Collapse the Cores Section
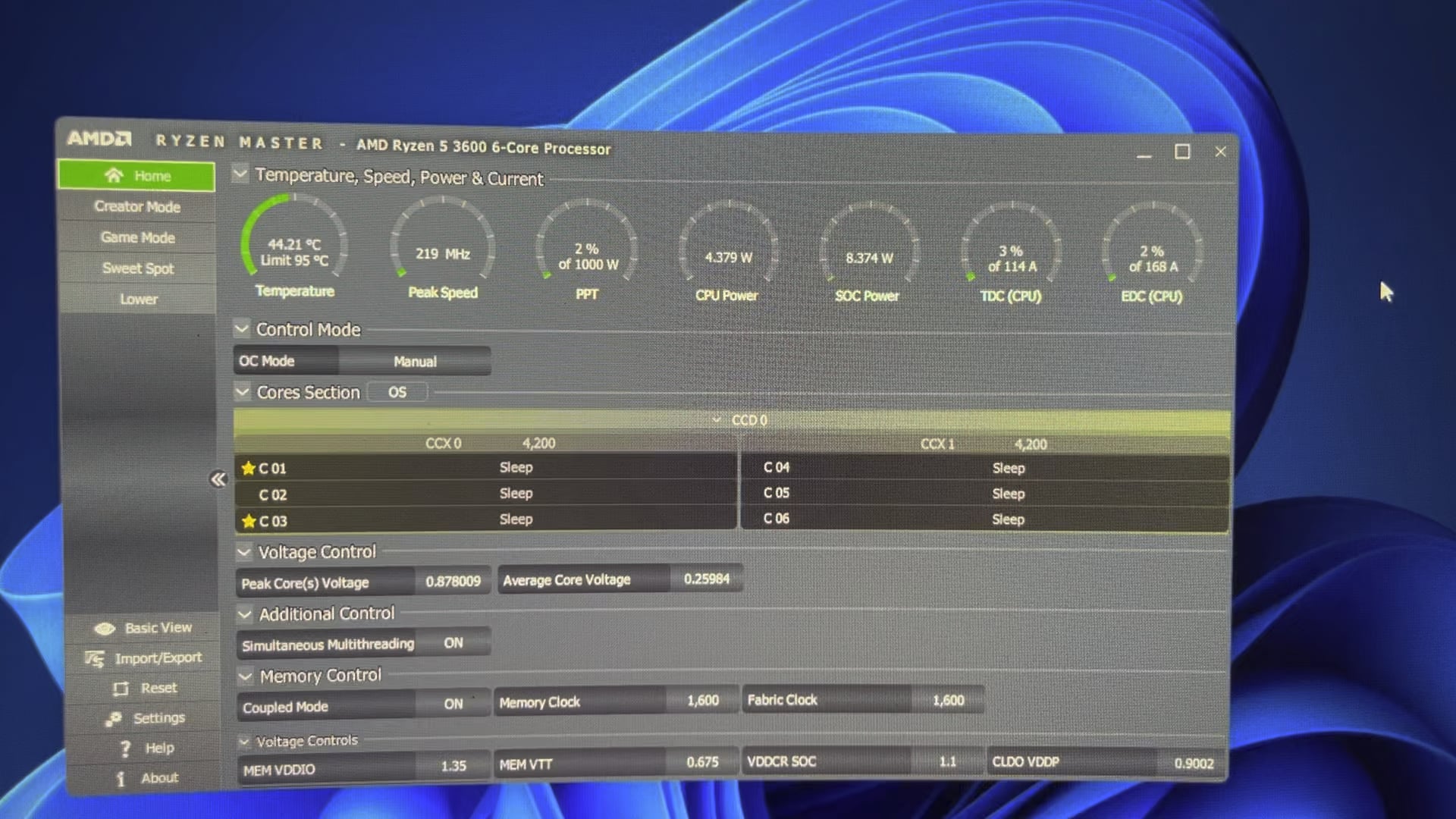Screen dimensions: 1456x819 click(x=242, y=391)
